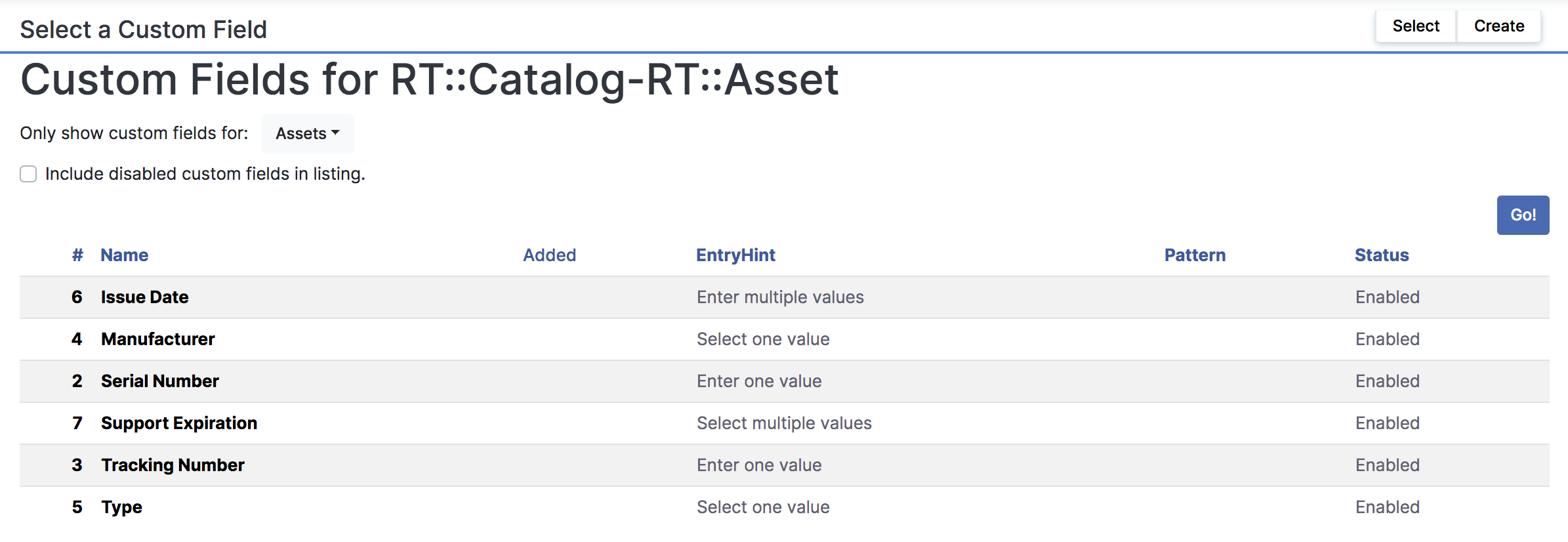
Task: Click the Select button in the header
Action: pos(1414,26)
